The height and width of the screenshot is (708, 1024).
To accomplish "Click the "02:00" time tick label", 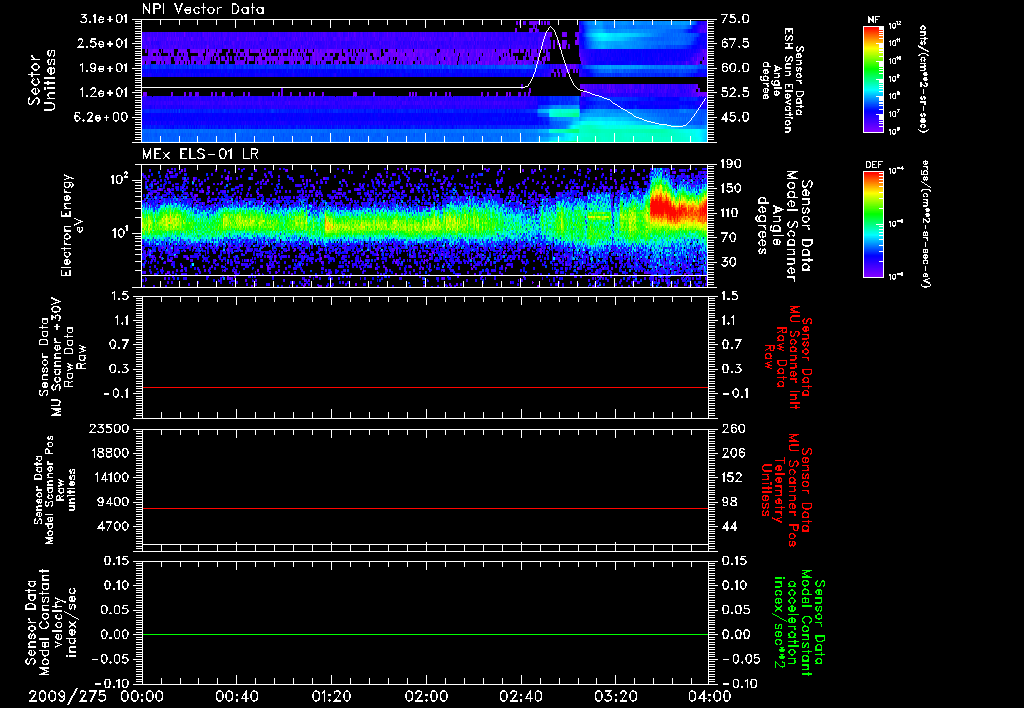I will pos(426,696).
